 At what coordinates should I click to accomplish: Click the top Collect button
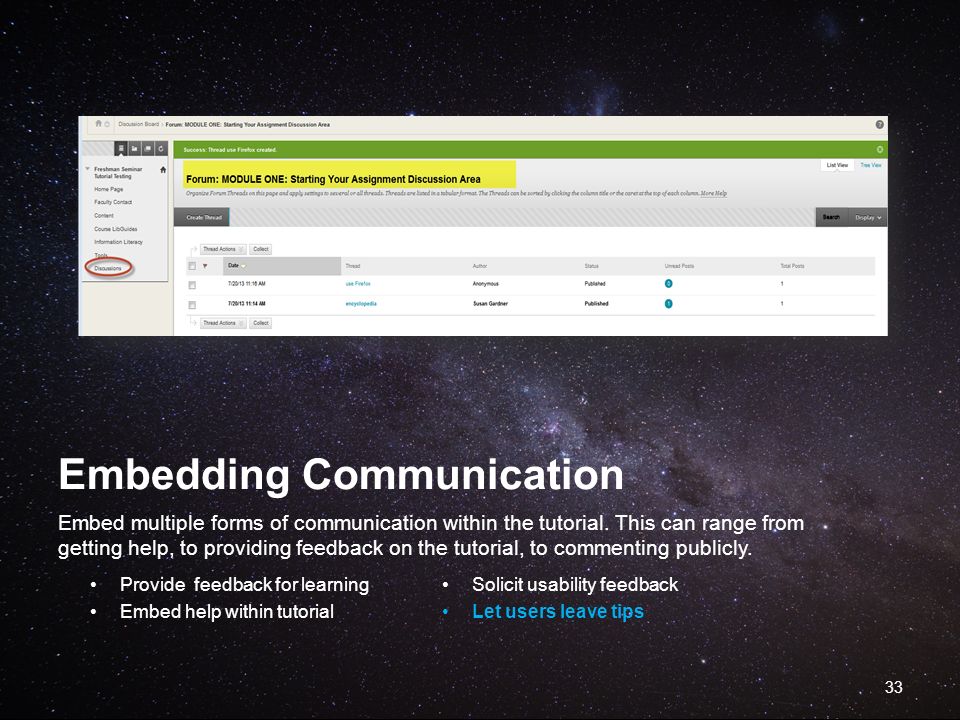(x=260, y=249)
